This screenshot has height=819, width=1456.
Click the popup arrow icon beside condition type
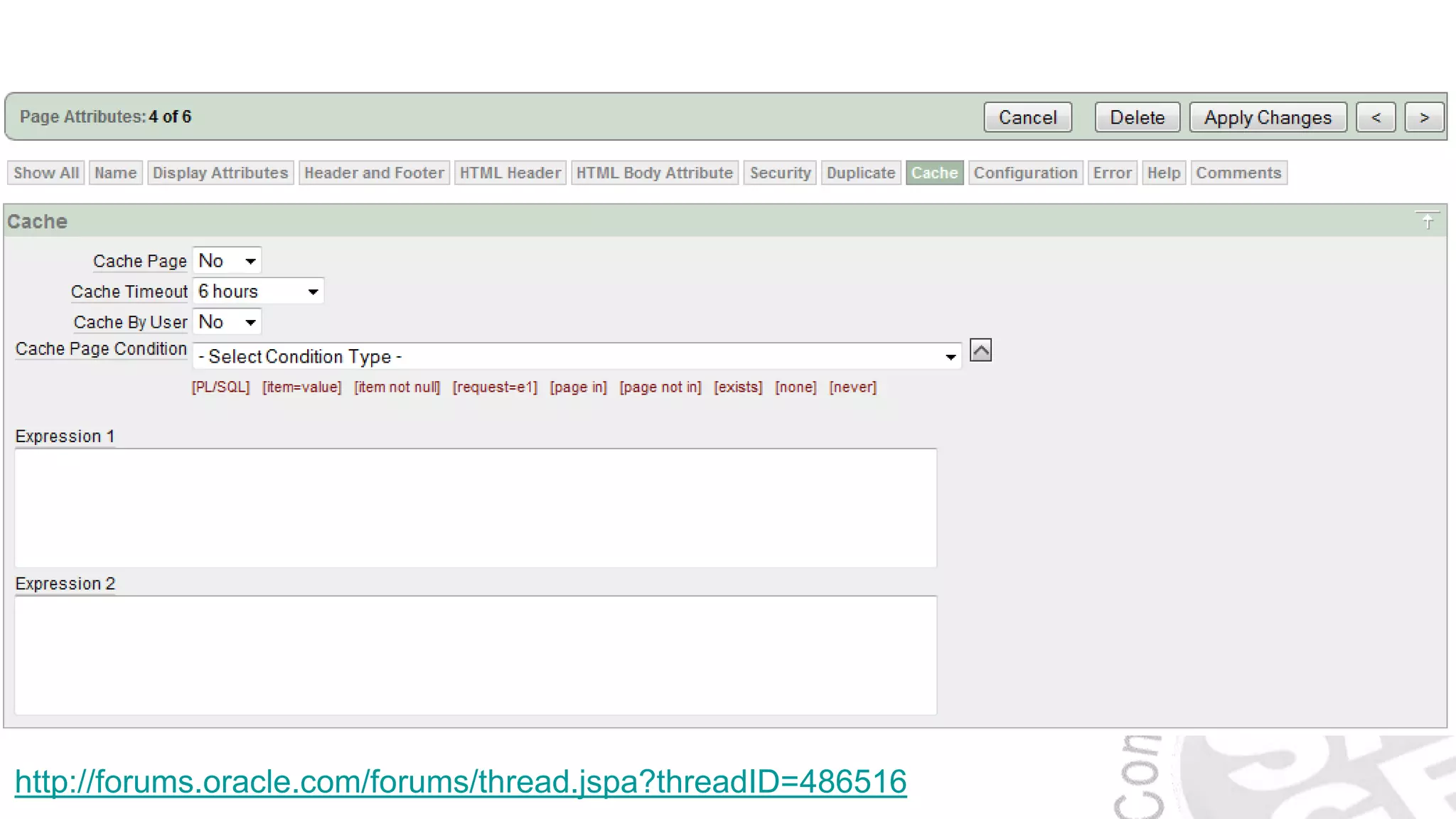click(x=980, y=350)
